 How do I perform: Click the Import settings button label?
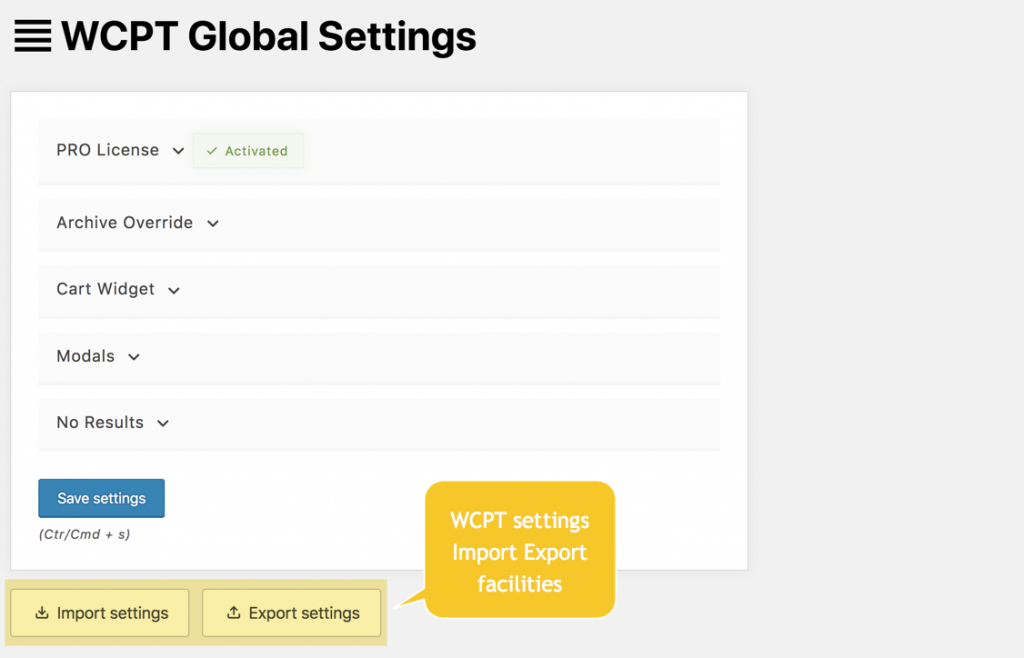tap(112, 613)
